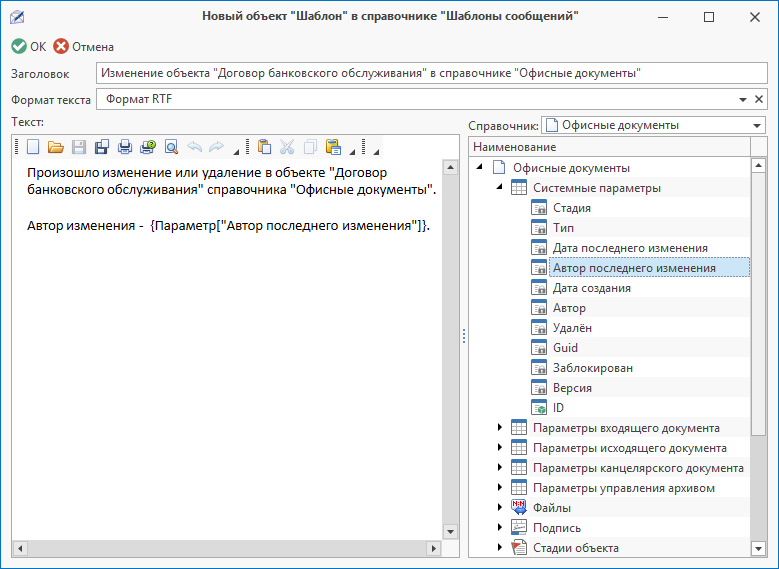Click the Print icon in text toolbar

pos(125,147)
